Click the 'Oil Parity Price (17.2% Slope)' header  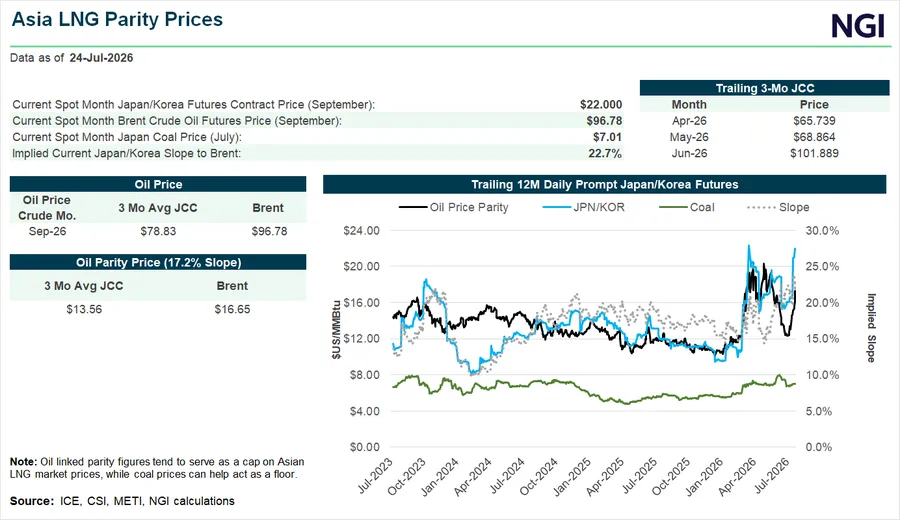click(158, 262)
